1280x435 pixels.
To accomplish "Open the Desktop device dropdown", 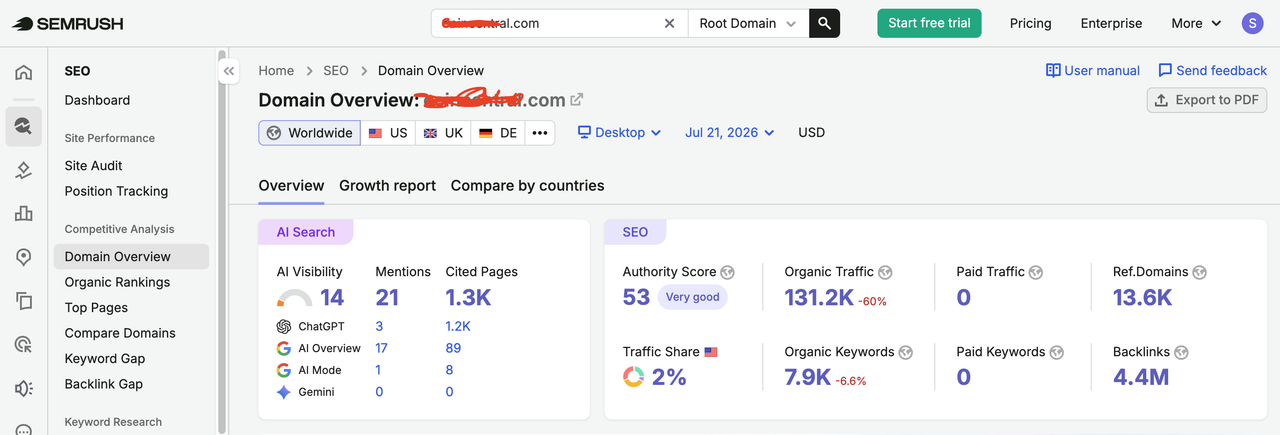I will point(620,132).
